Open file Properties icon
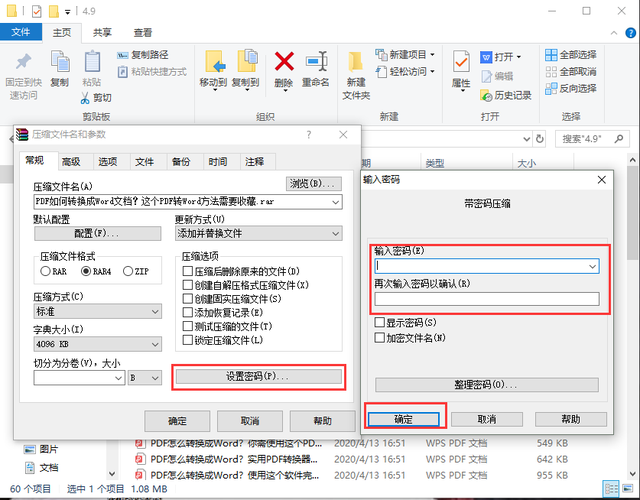The image size is (640, 500). coord(461,62)
